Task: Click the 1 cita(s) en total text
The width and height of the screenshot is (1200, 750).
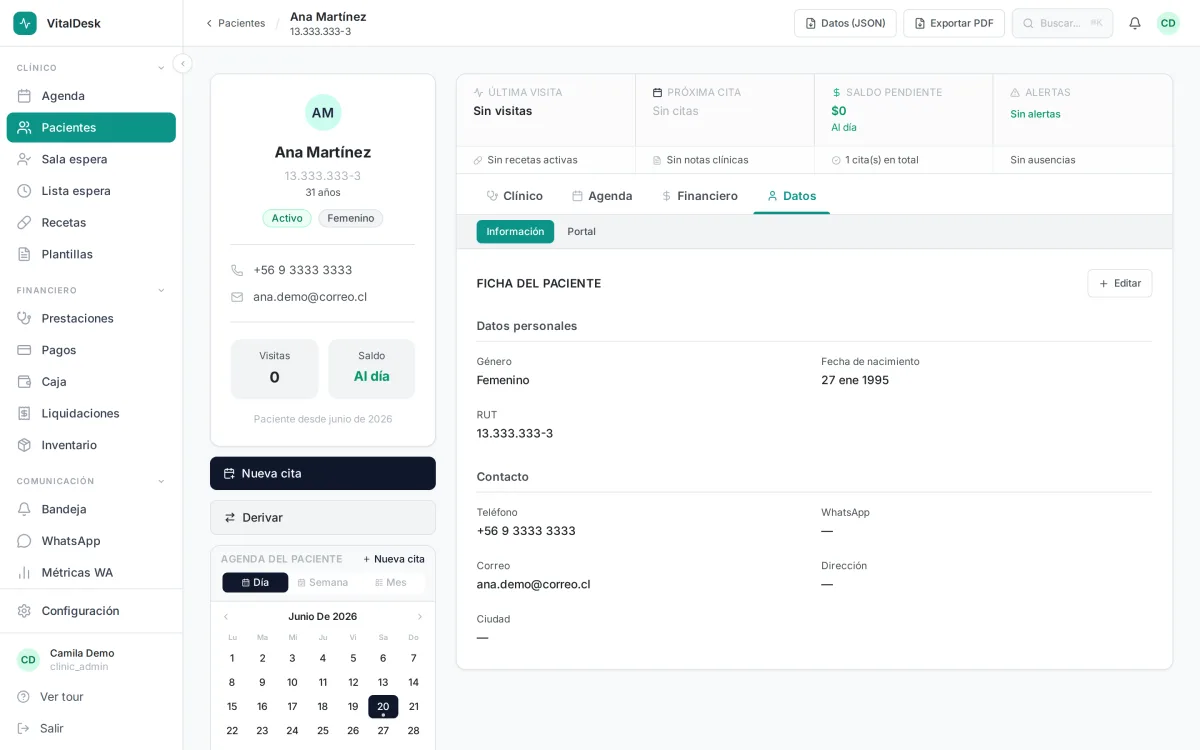Action: [881, 160]
